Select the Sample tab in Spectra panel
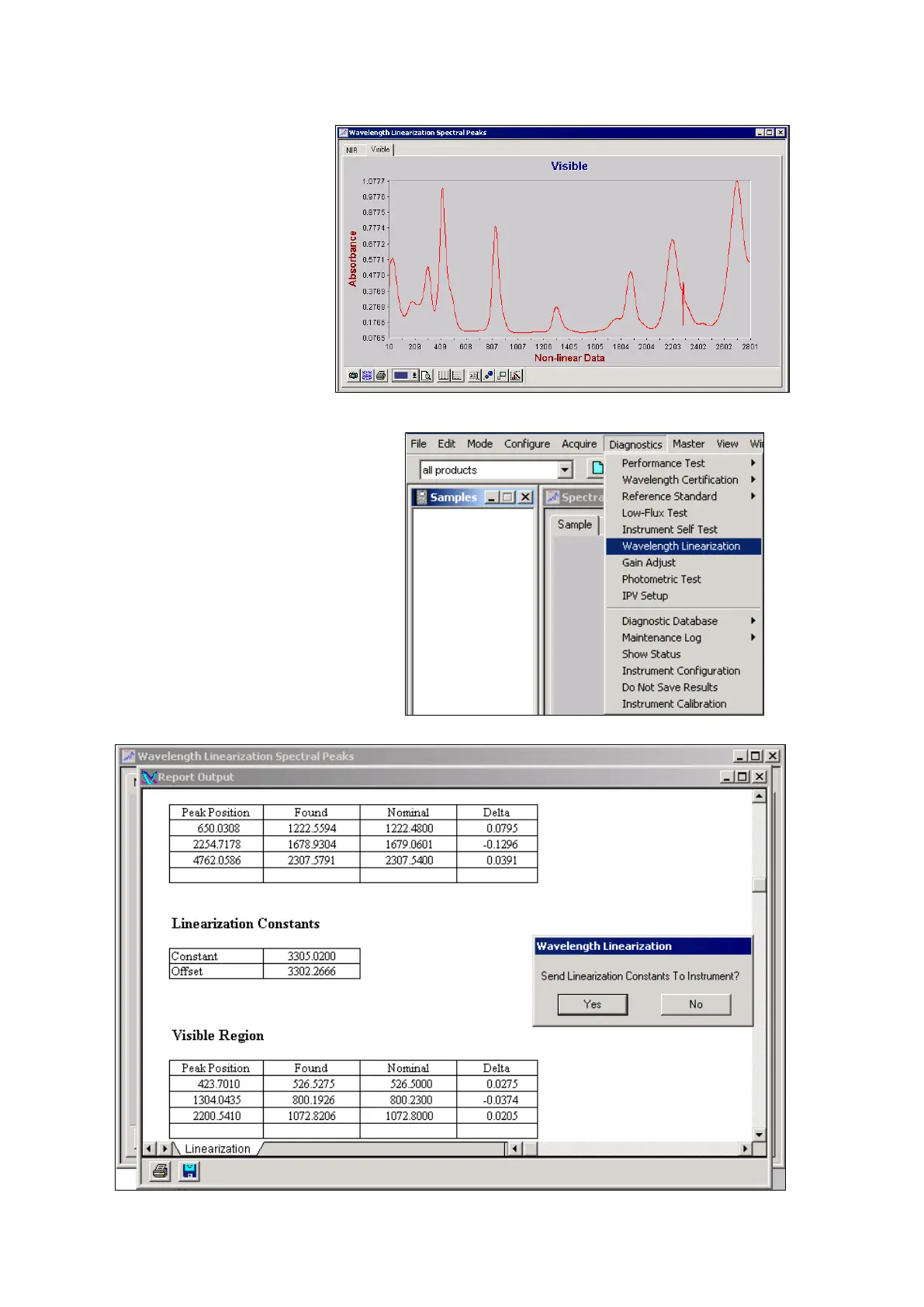Image resolution: width=924 pixels, height=1307 pixels. [x=574, y=525]
